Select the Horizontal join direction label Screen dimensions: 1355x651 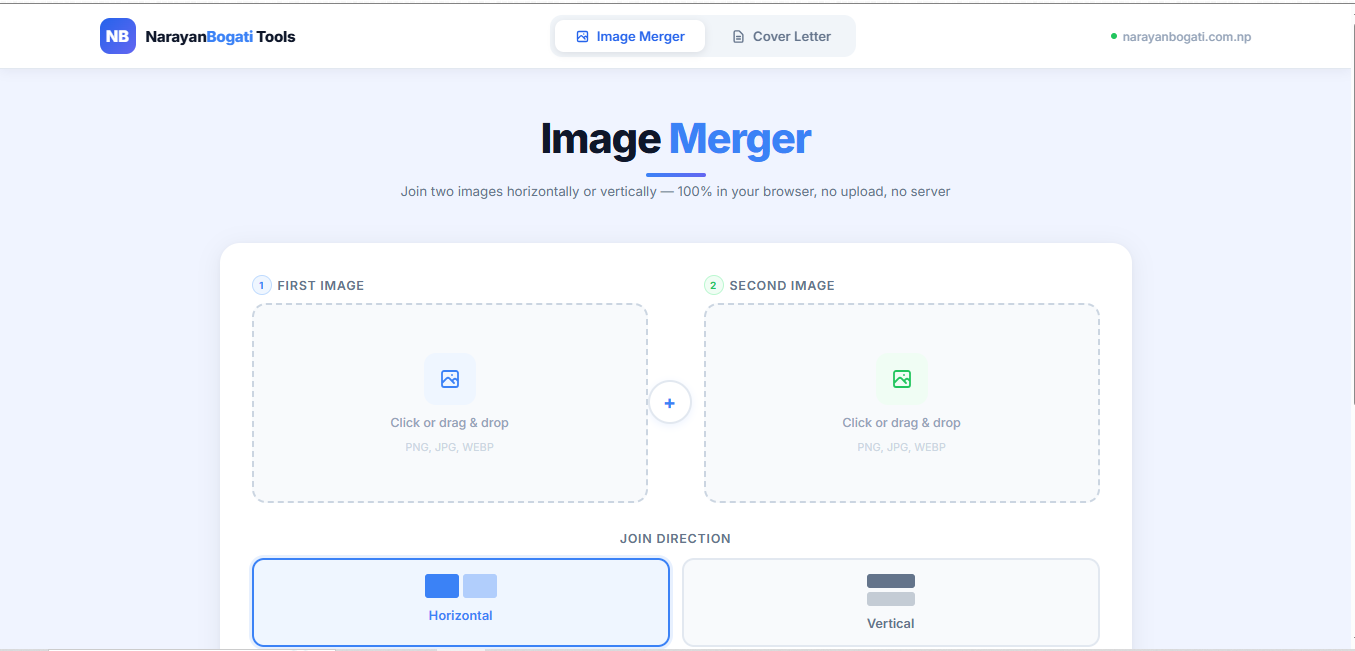(461, 616)
